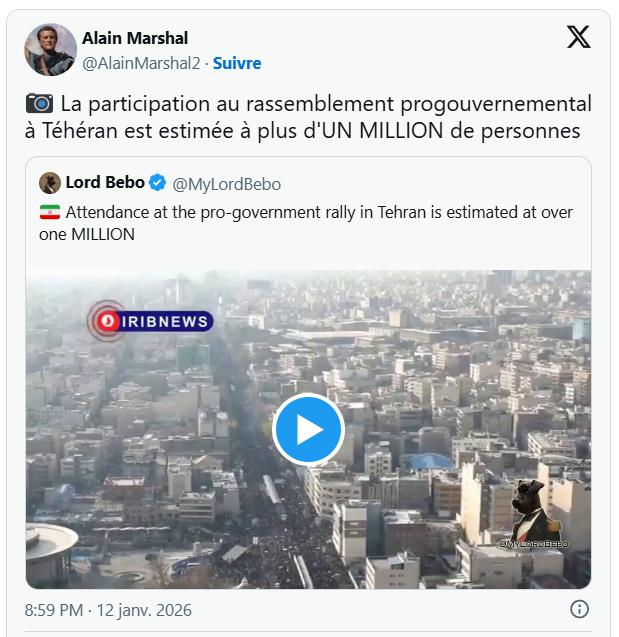The image size is (619, 637).
Task: Click the IRIBNEWS logo on the video
Action: pos(153,321)
